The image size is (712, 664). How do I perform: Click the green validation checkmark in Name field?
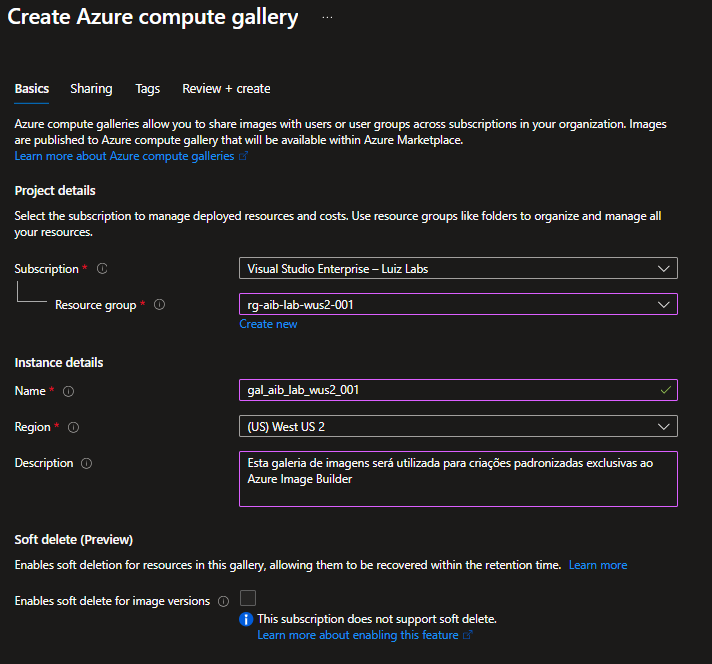[x=666, y=390]
